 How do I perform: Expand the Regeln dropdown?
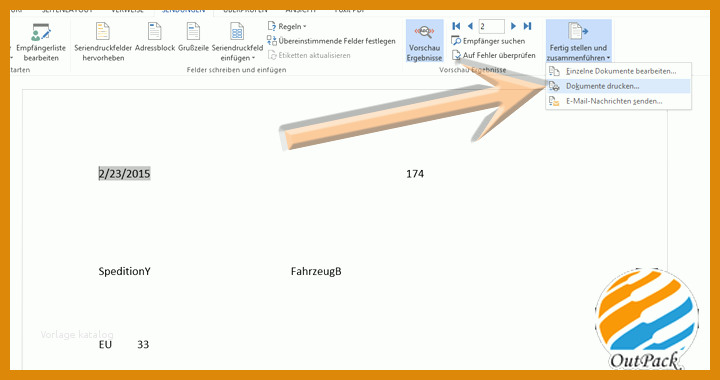point(287,27)
